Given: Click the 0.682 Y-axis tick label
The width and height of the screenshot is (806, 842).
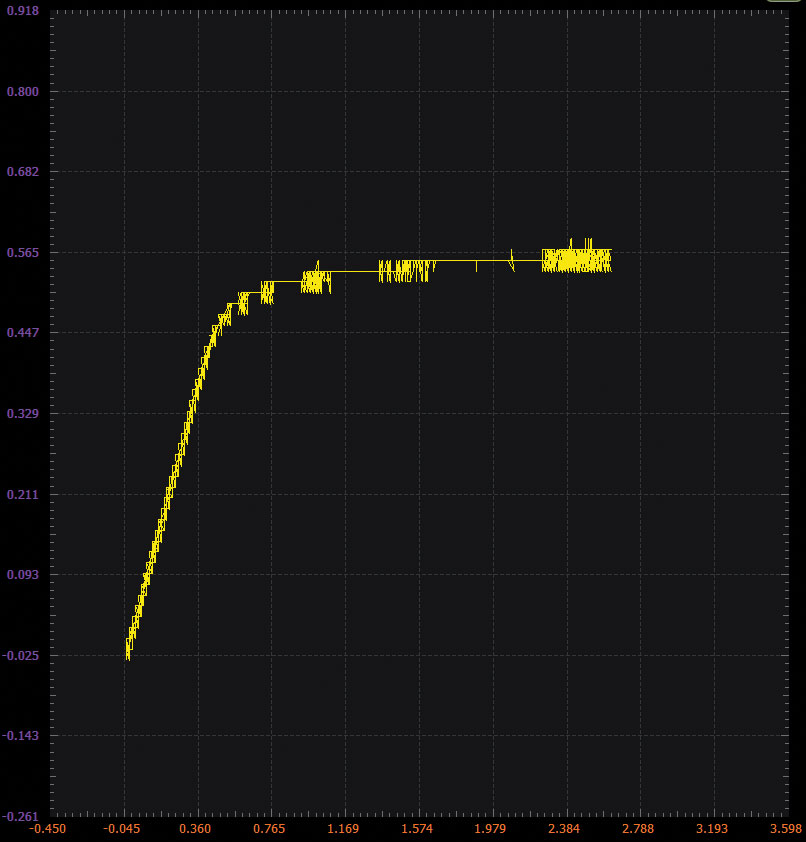Looking at the screenshot, I should (x=23, y=172).
